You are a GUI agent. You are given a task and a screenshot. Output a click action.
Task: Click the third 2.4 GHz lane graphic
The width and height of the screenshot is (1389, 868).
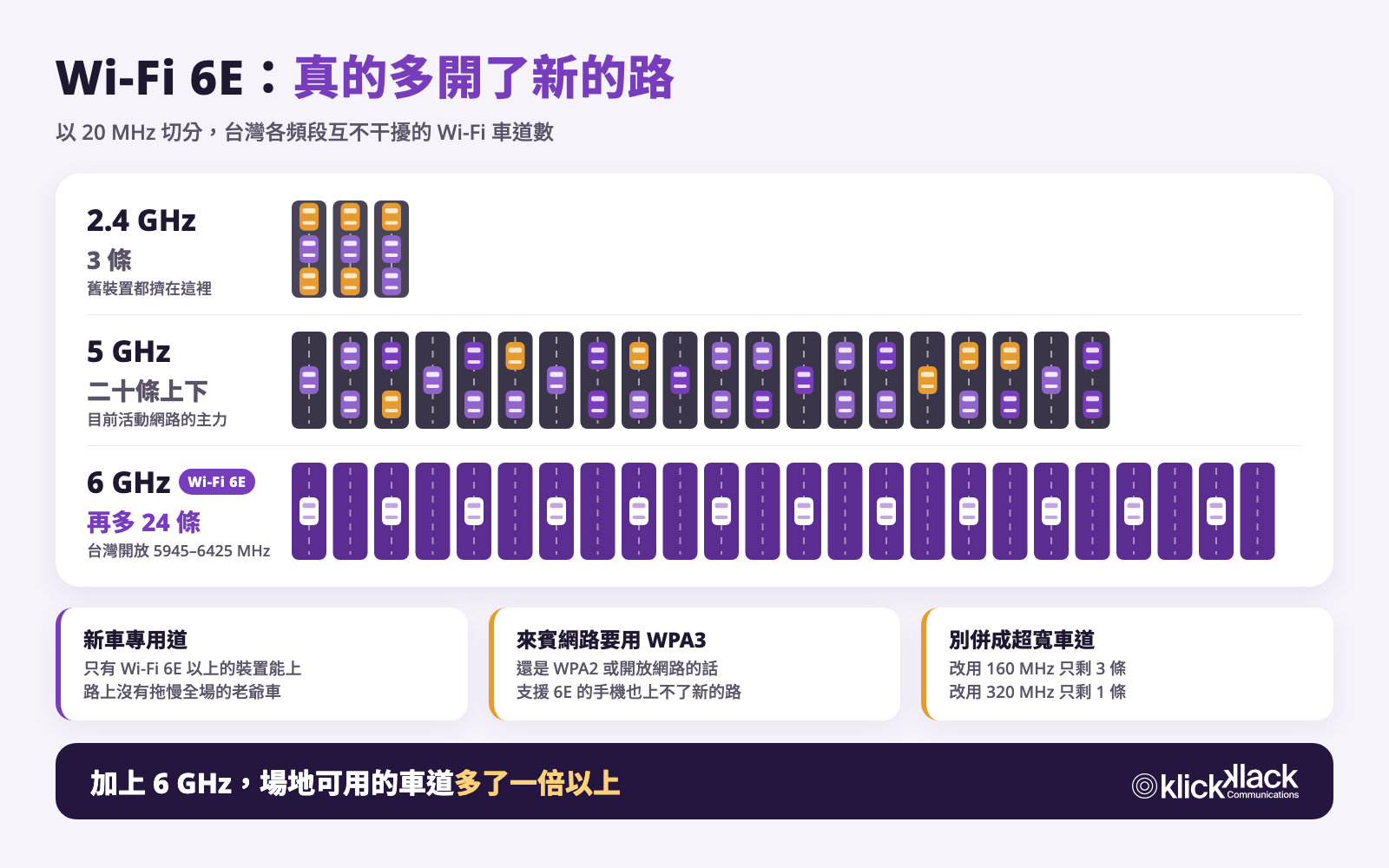click(x=392, y=249)
